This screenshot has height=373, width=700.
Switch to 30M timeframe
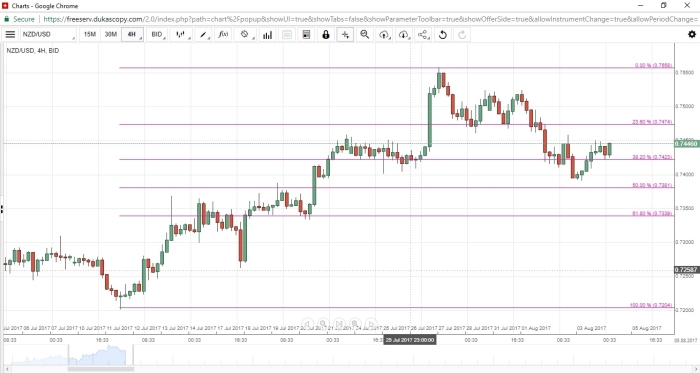[x=111, y=34]
